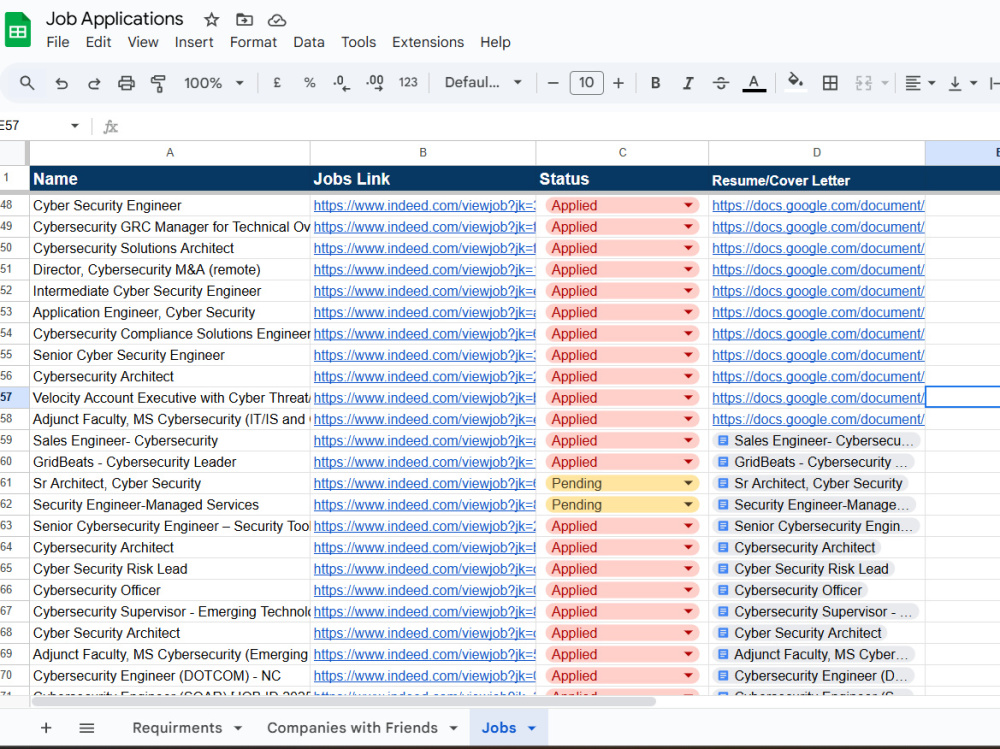Format as percent icon
The width and height of the screenshot is (1000, 749).
[310, 83]
